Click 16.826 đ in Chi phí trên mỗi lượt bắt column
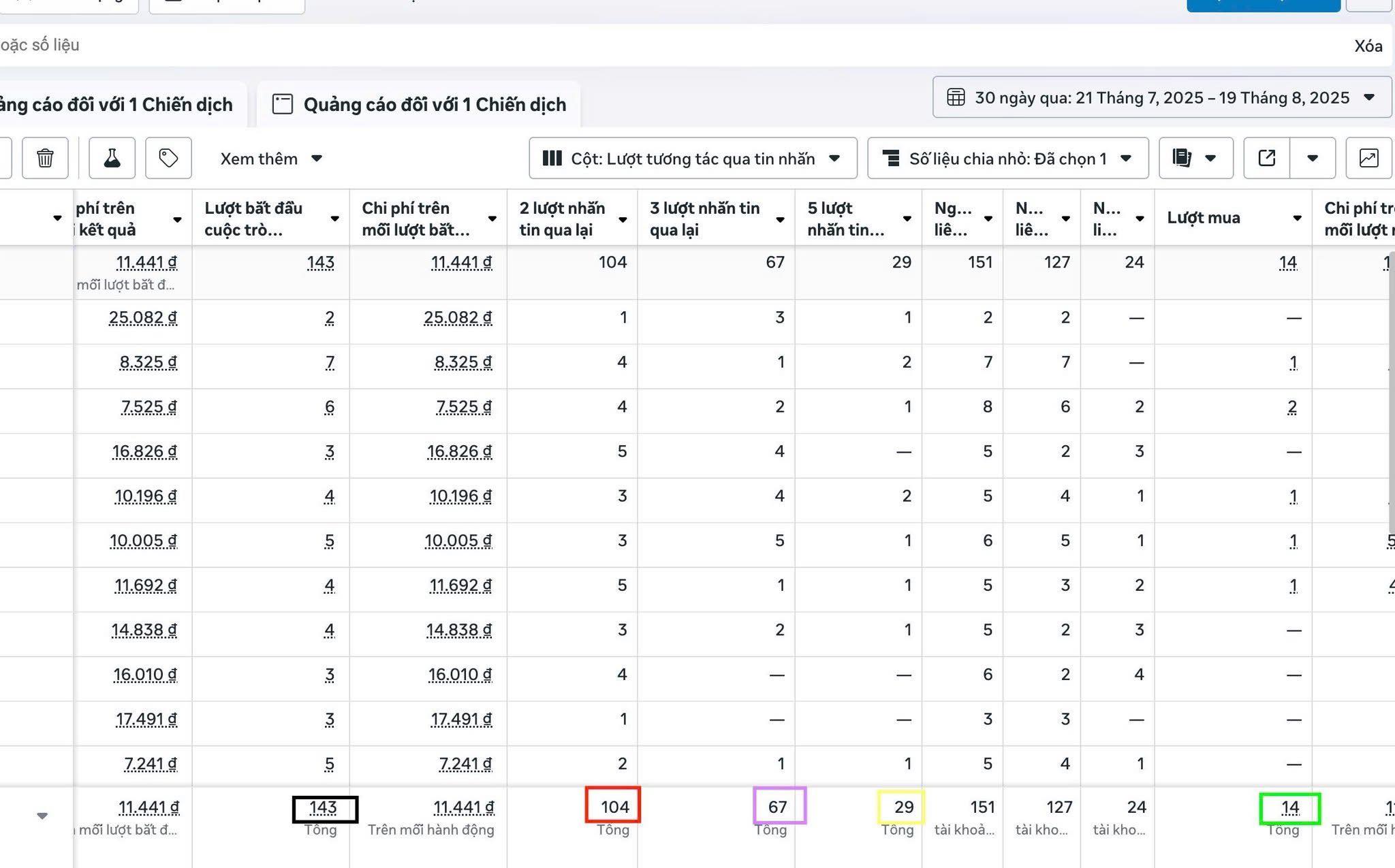The width and height of the screenshot is (1395, 868). (x=460, y=451)
